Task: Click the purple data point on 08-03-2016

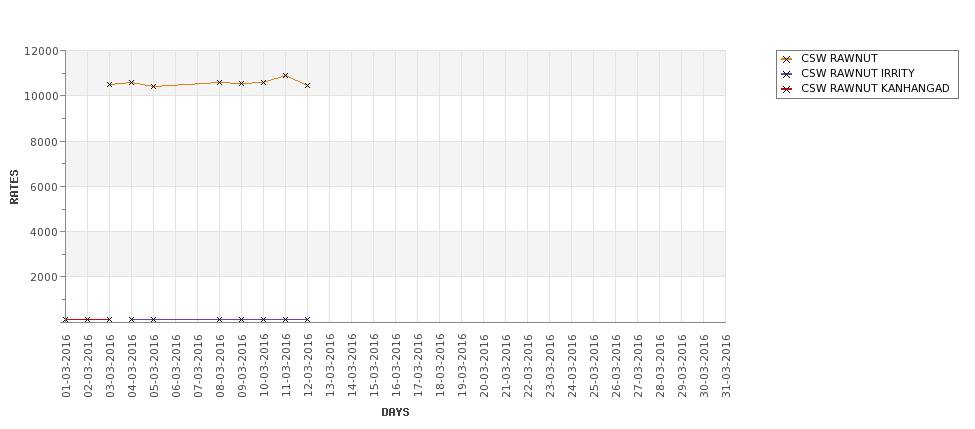Action: 219,320
